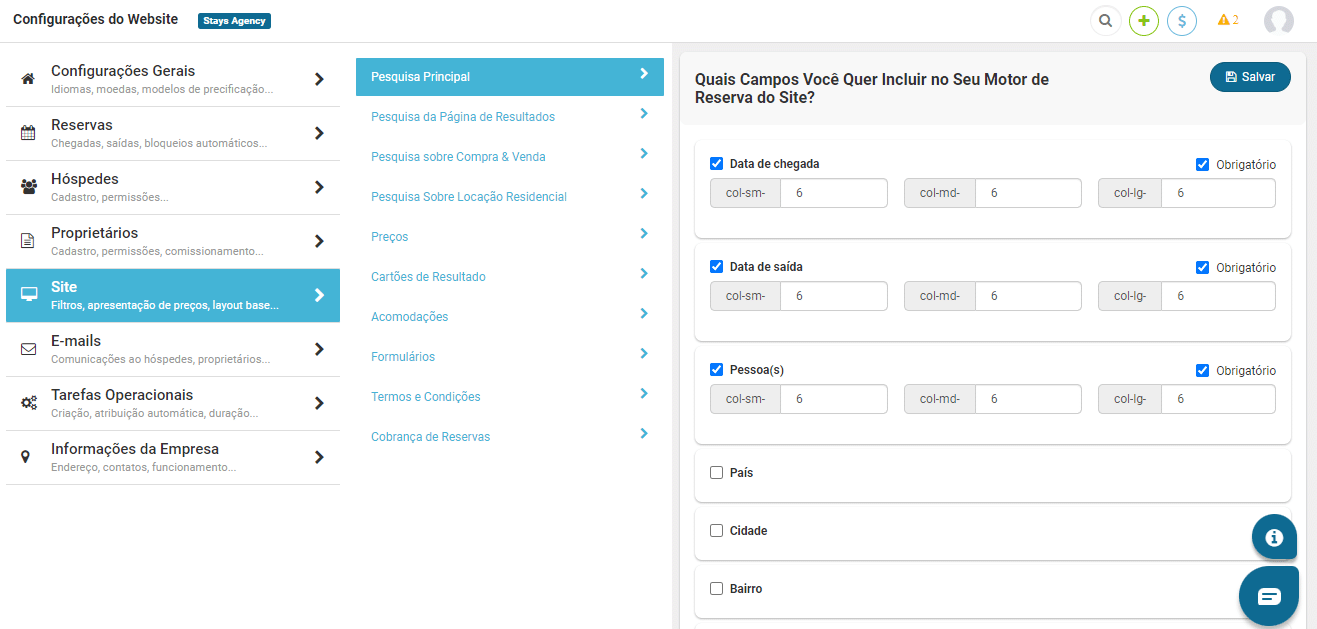Uncheck the Pessoa(s) field
Viewport: 1317px width, 629px height.
tap(716, 370)
